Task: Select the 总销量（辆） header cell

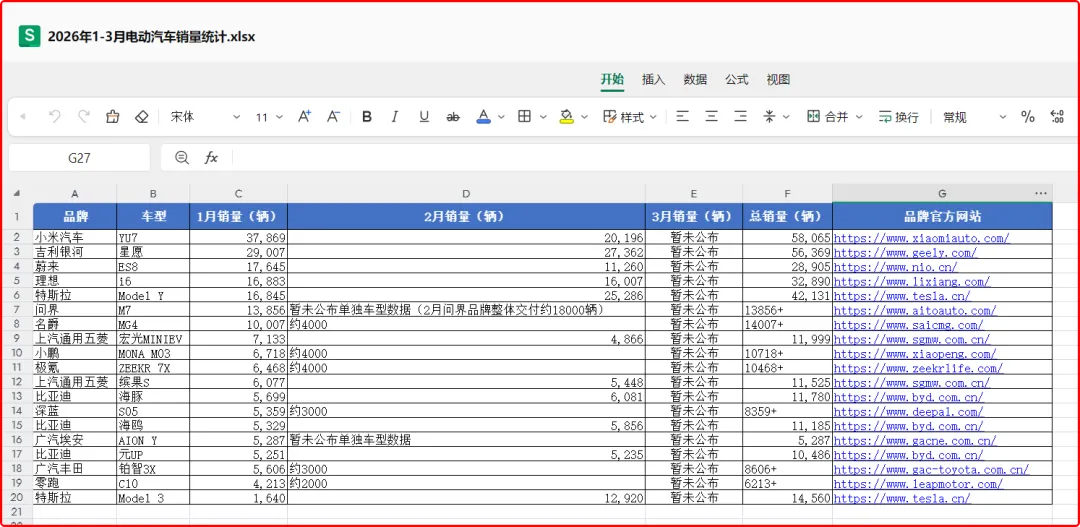Action: coord(787,216)
